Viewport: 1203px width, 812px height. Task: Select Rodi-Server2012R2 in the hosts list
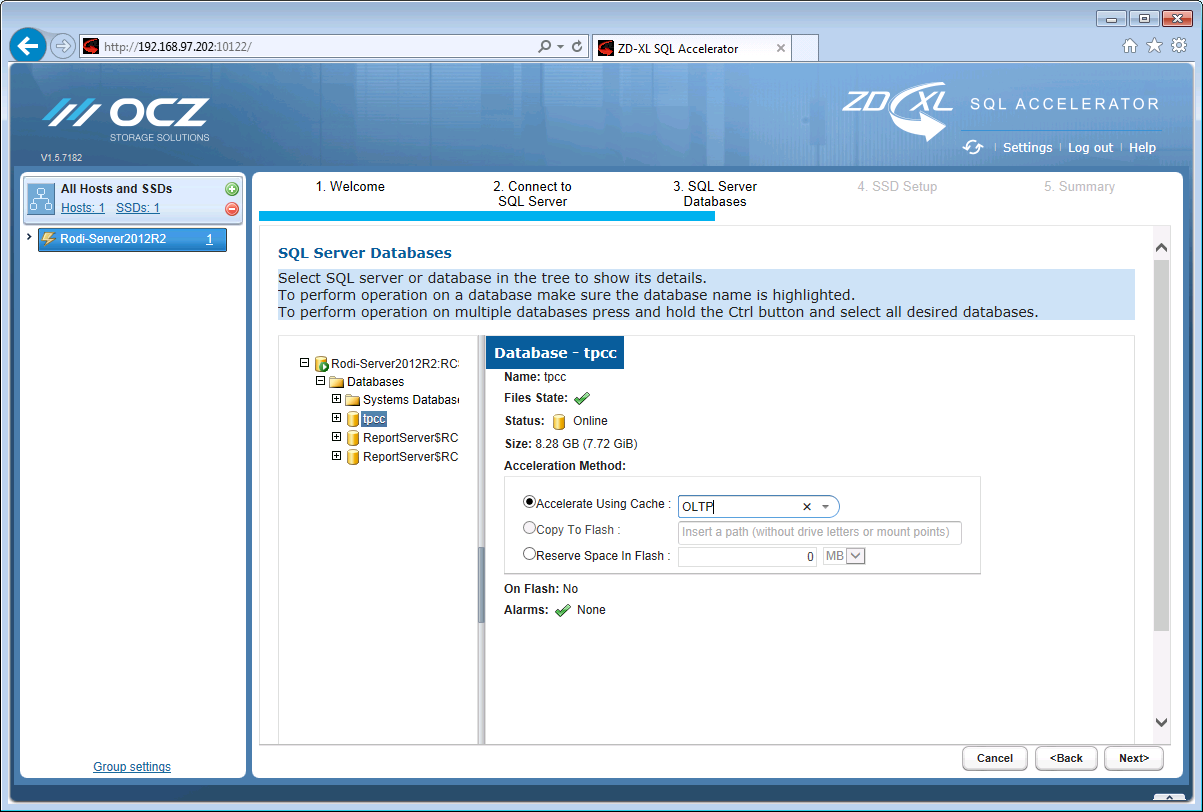tap(132, 240)
